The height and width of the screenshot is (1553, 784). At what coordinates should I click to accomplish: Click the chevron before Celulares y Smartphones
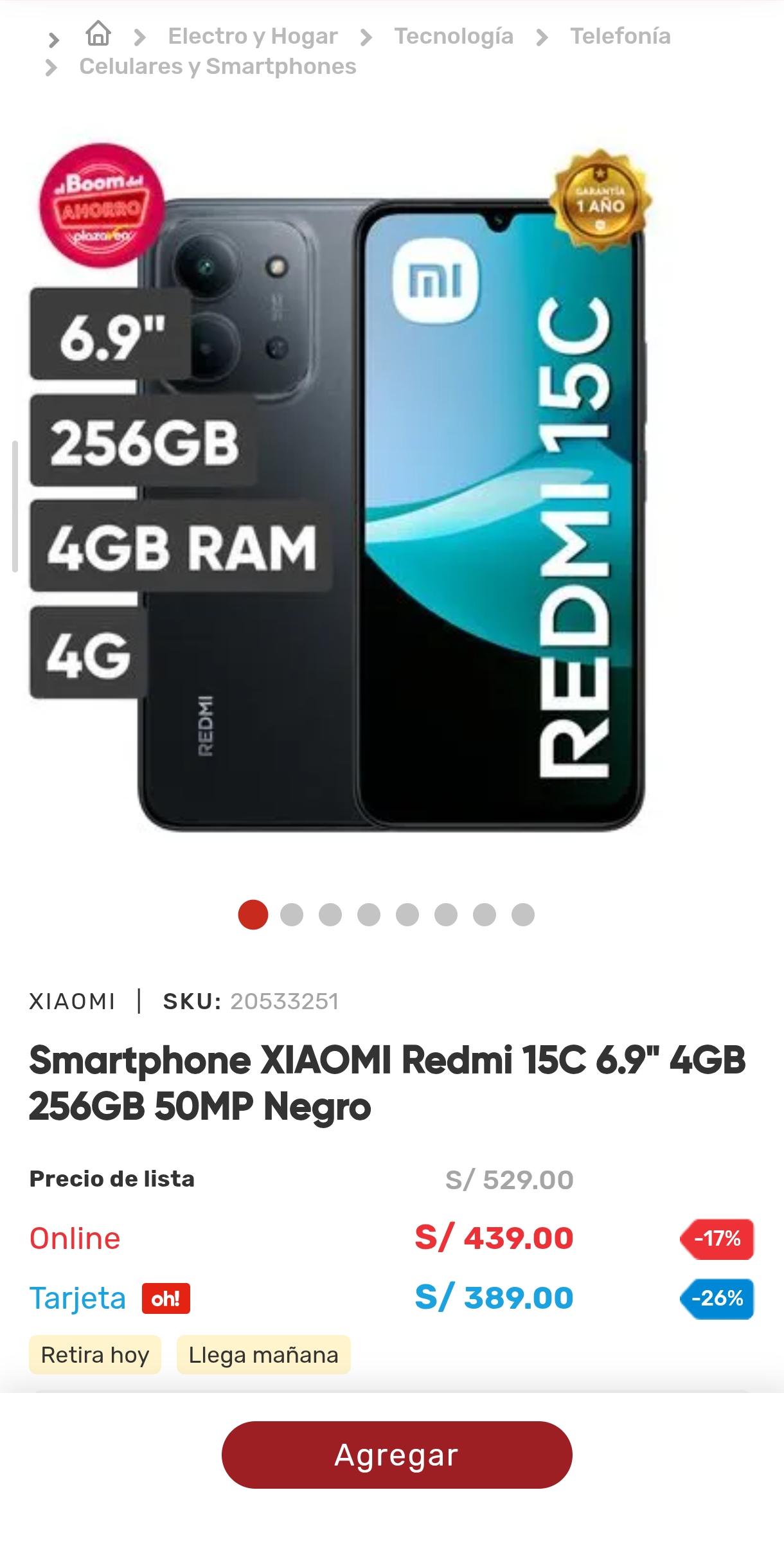tap(51, 67)
